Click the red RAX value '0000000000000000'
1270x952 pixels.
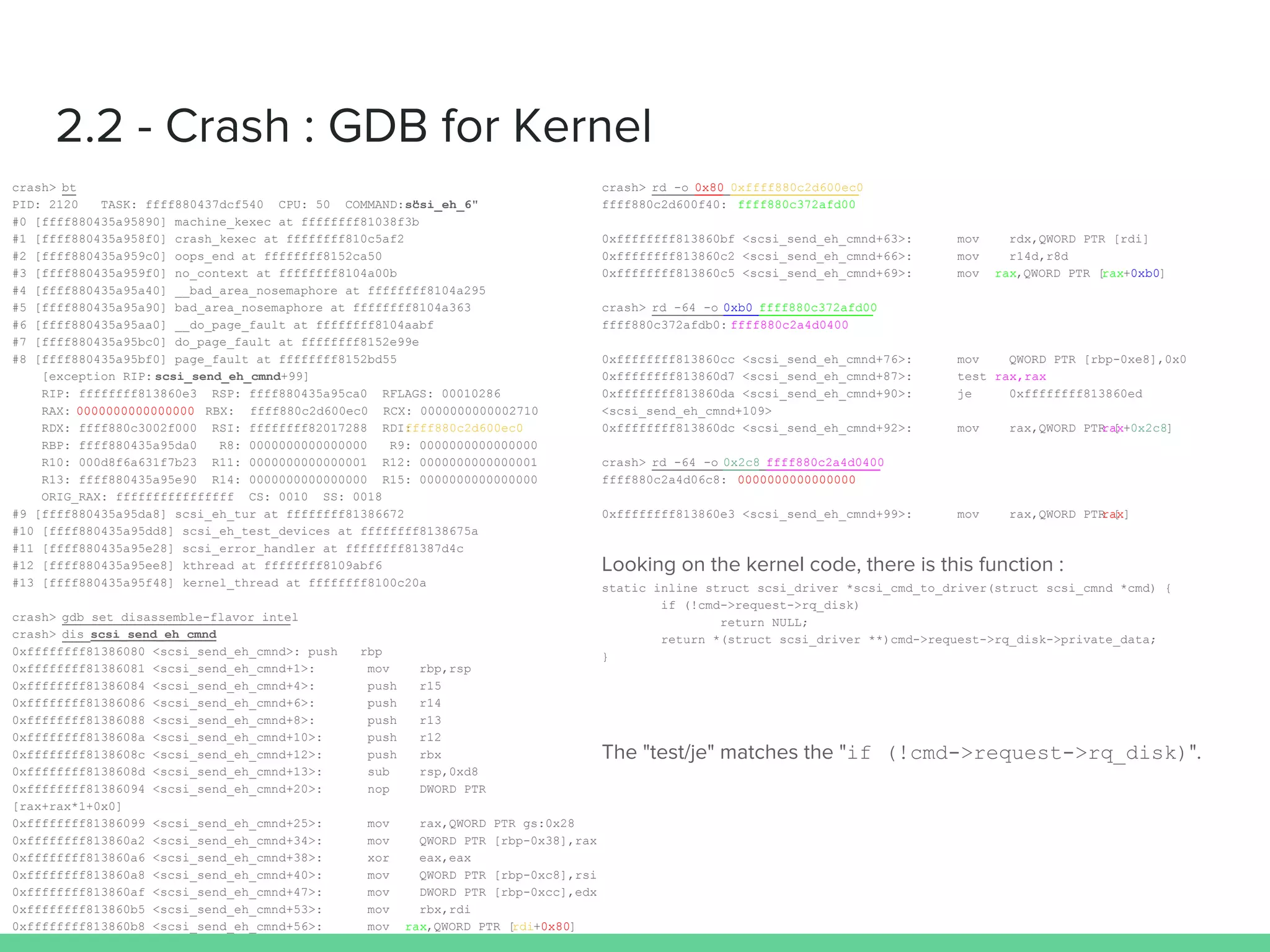coord(136,412)
